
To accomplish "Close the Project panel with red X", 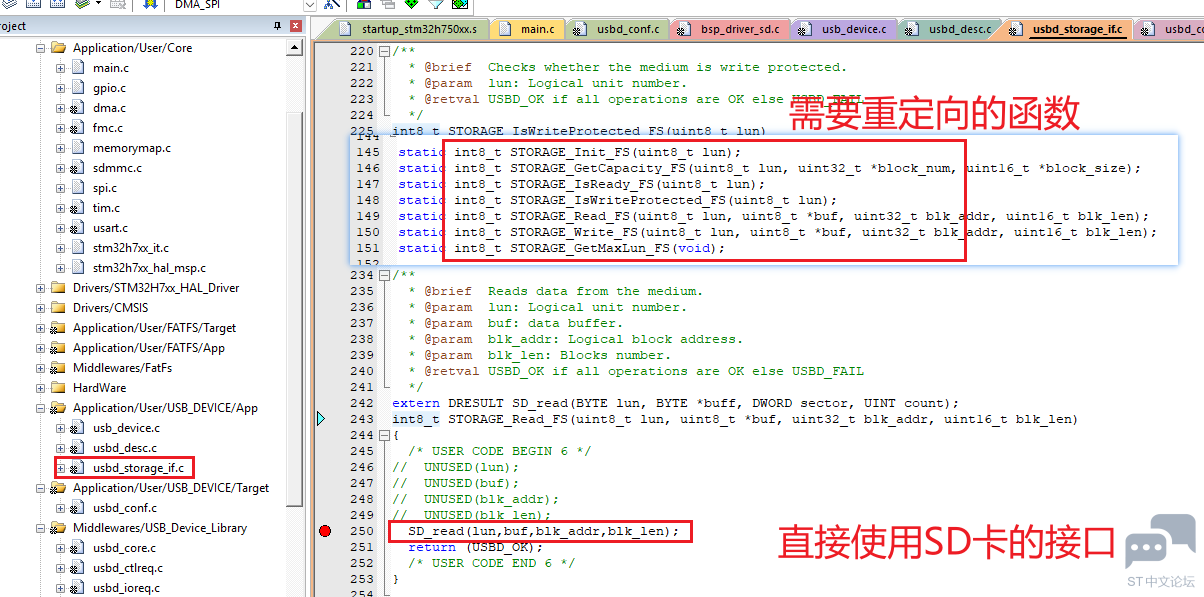I will (295, 25).
